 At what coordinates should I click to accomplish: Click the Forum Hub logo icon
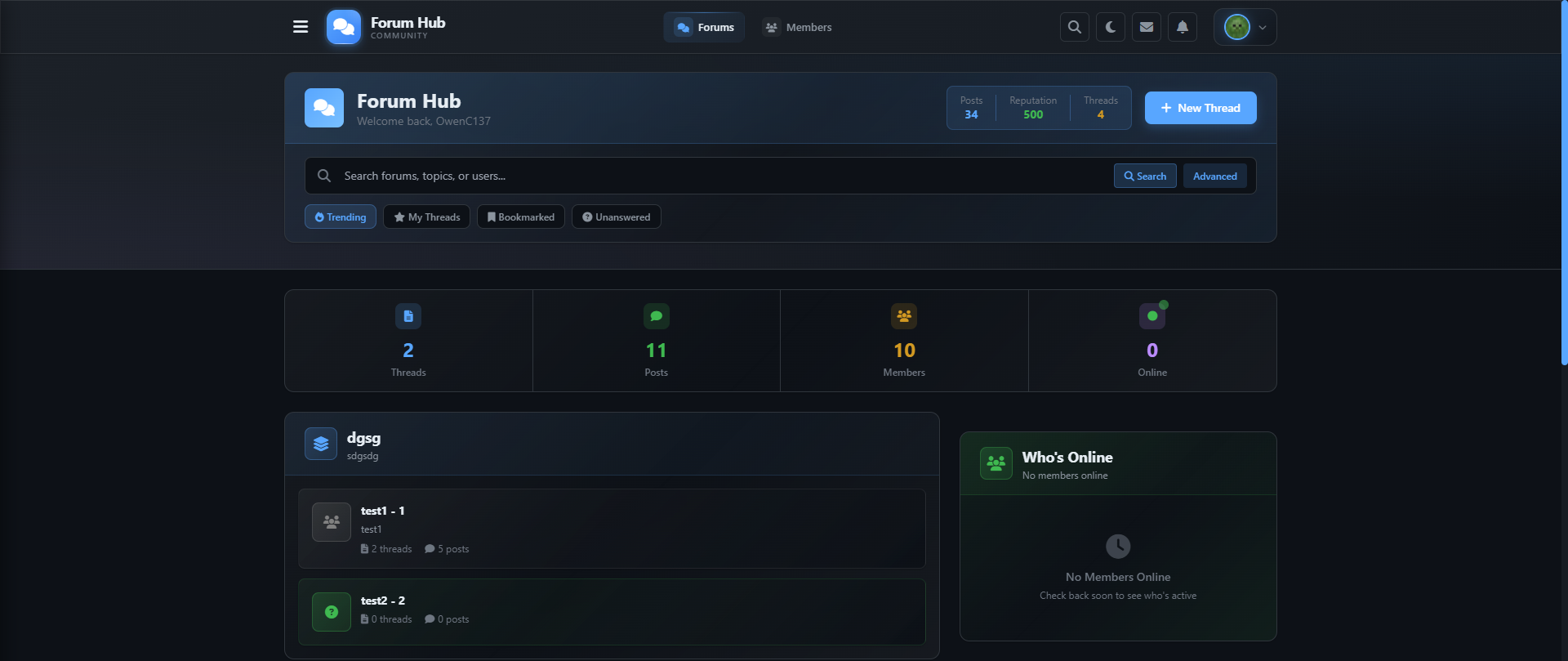tap(343, 27)
